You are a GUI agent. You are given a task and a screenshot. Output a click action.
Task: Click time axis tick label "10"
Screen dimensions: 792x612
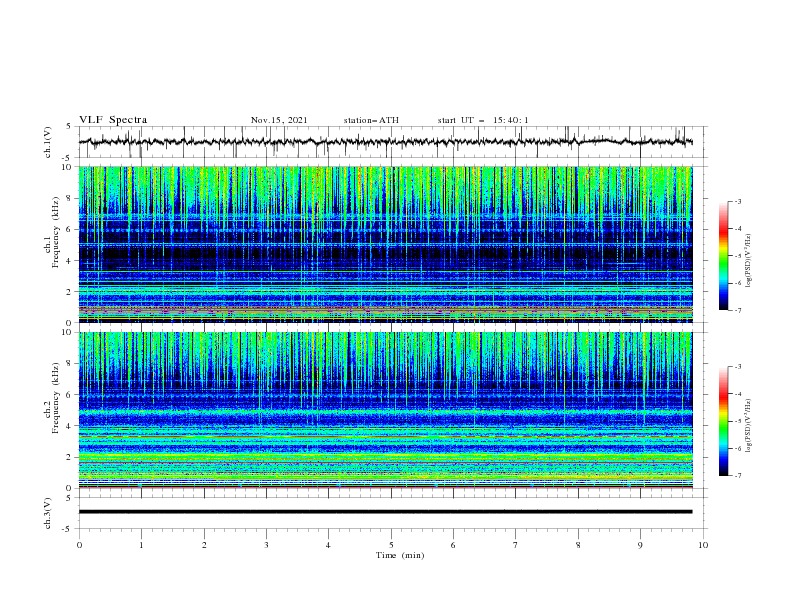[703, 545]
